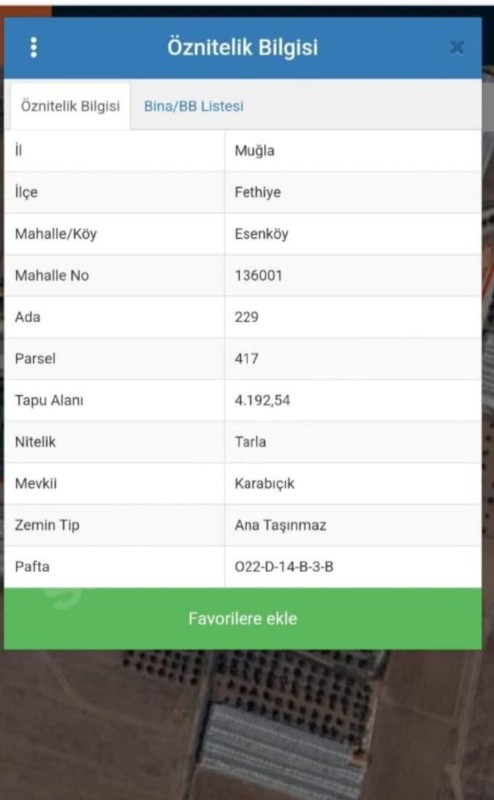Click the Zemin Tip value Ana Taşınmaz
The width and height of the screenshot is (494, 800).
[x=280, y=525]
